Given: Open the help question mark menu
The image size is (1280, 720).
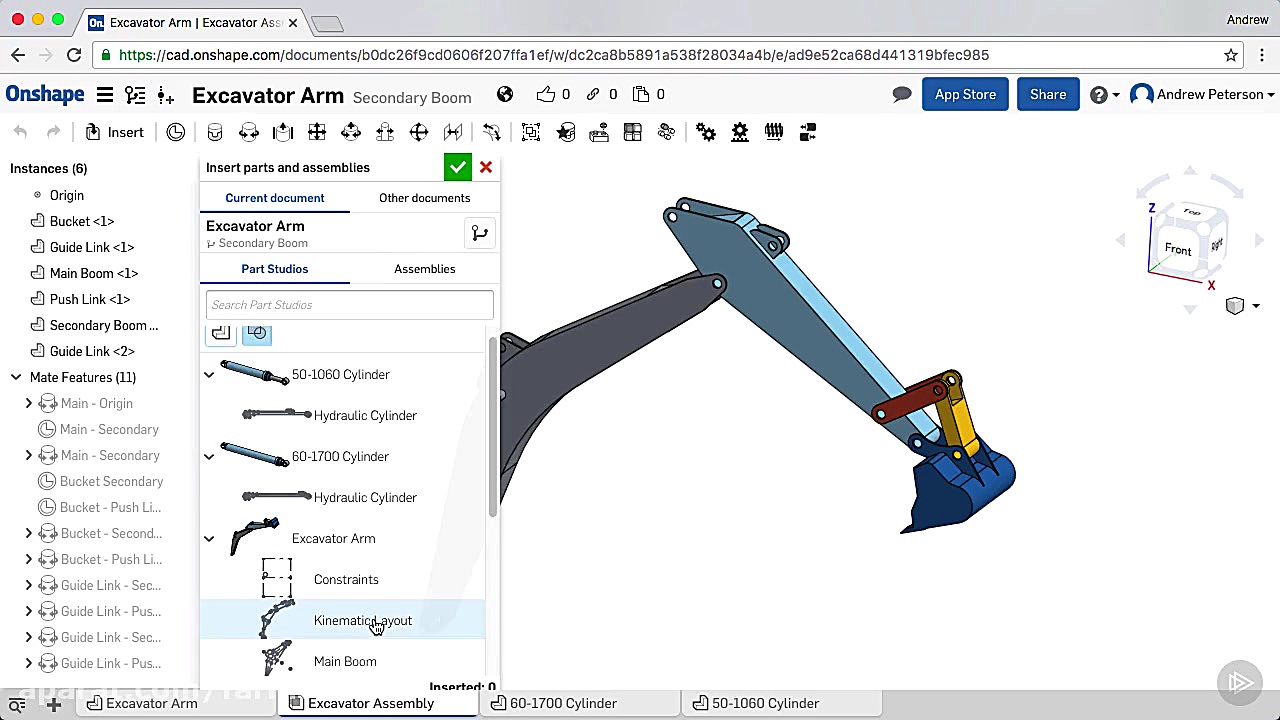Looking at the screenshot, I should 1099,94.
